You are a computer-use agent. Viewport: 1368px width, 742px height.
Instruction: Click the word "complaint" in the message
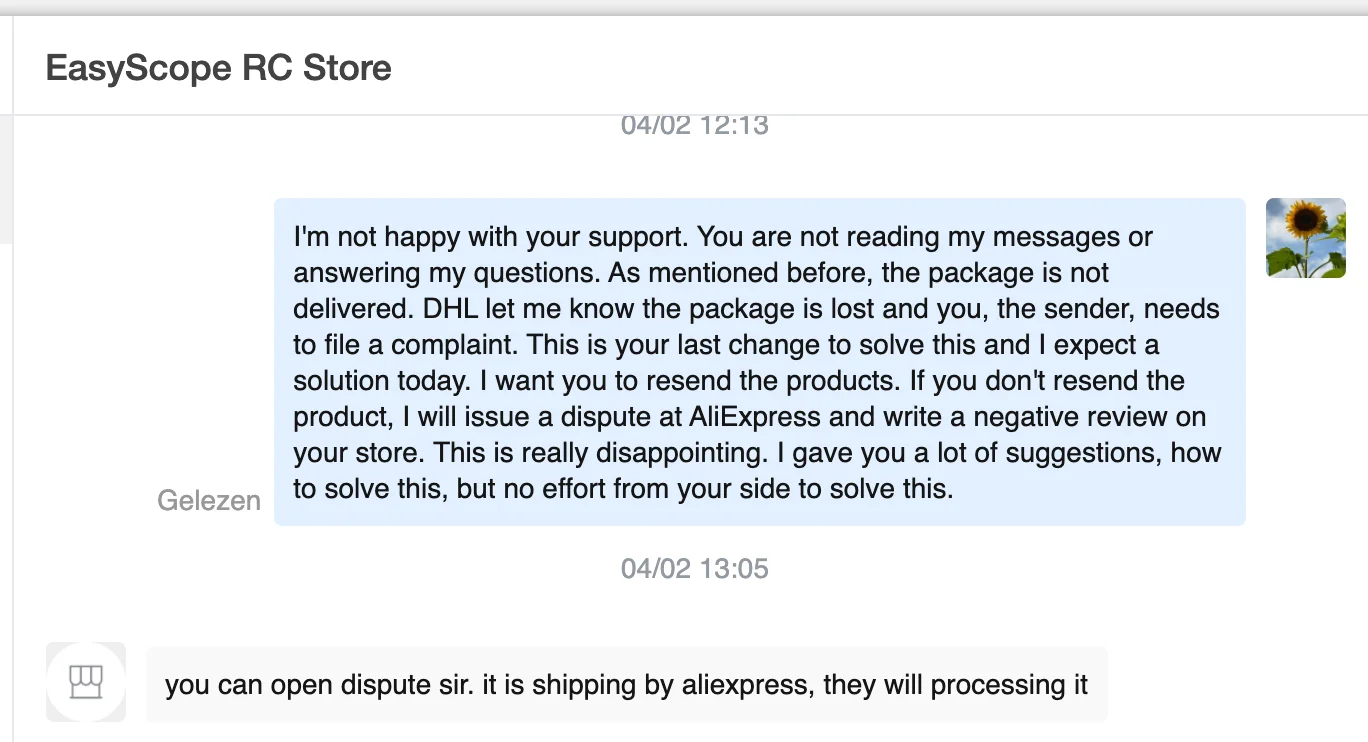coord(454,345)
